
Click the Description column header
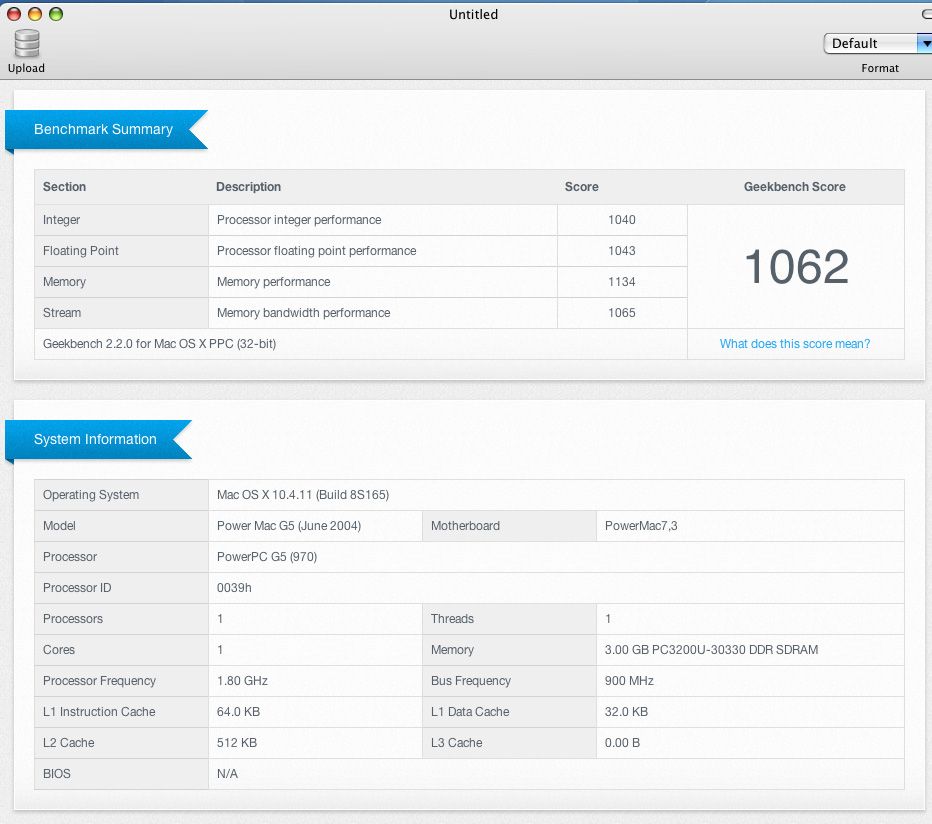coord(248,187)
